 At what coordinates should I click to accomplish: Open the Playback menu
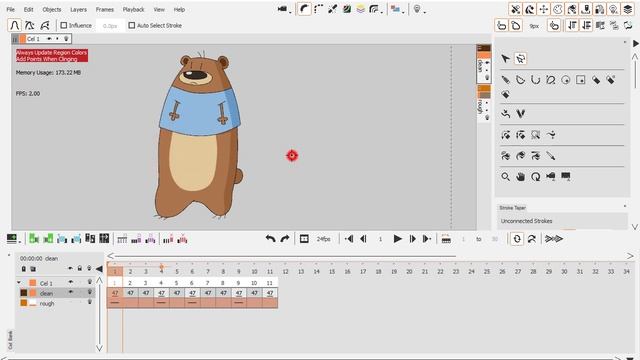[133, 9]
